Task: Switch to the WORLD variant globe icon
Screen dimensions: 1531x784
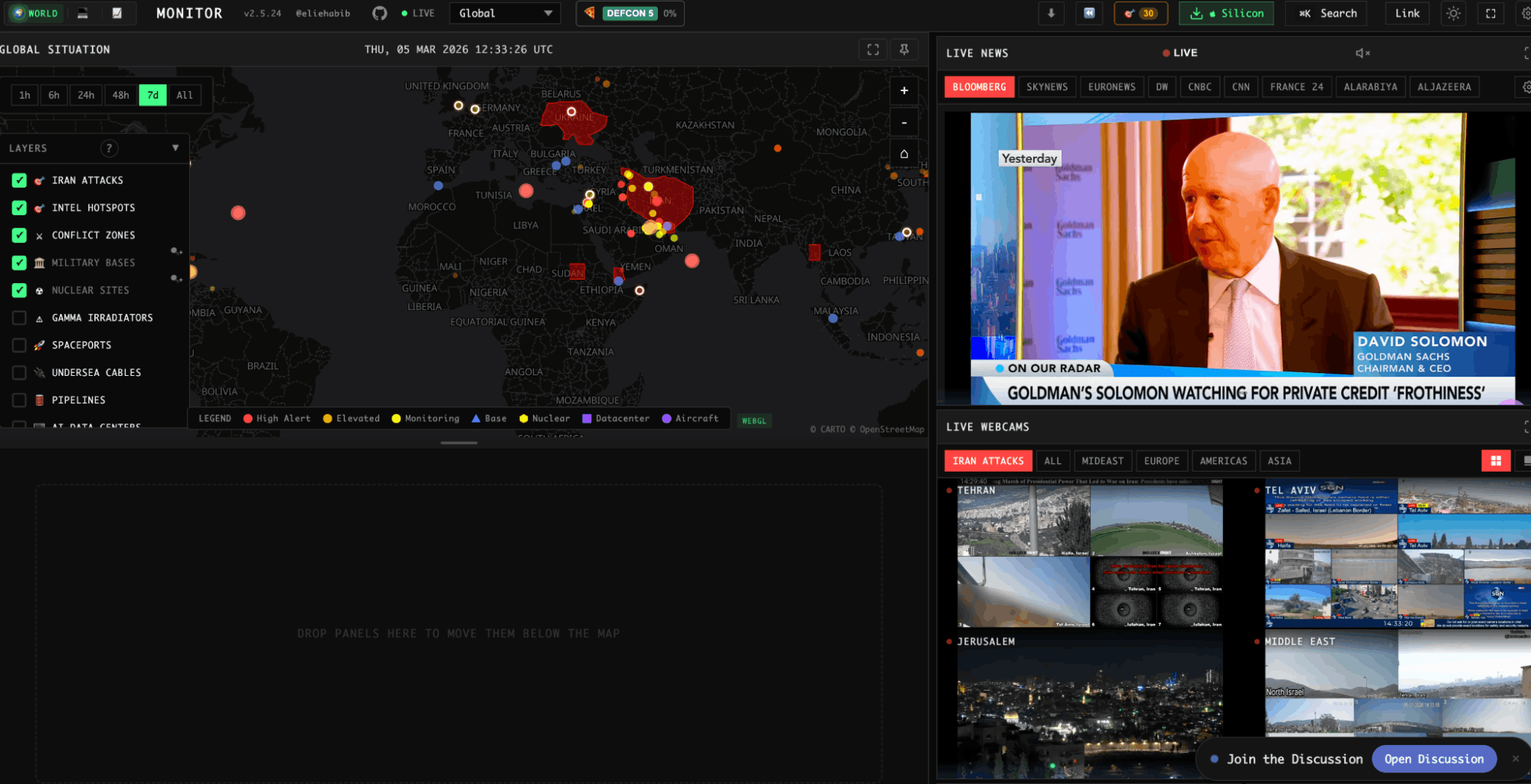Action: tap(35, 13)
